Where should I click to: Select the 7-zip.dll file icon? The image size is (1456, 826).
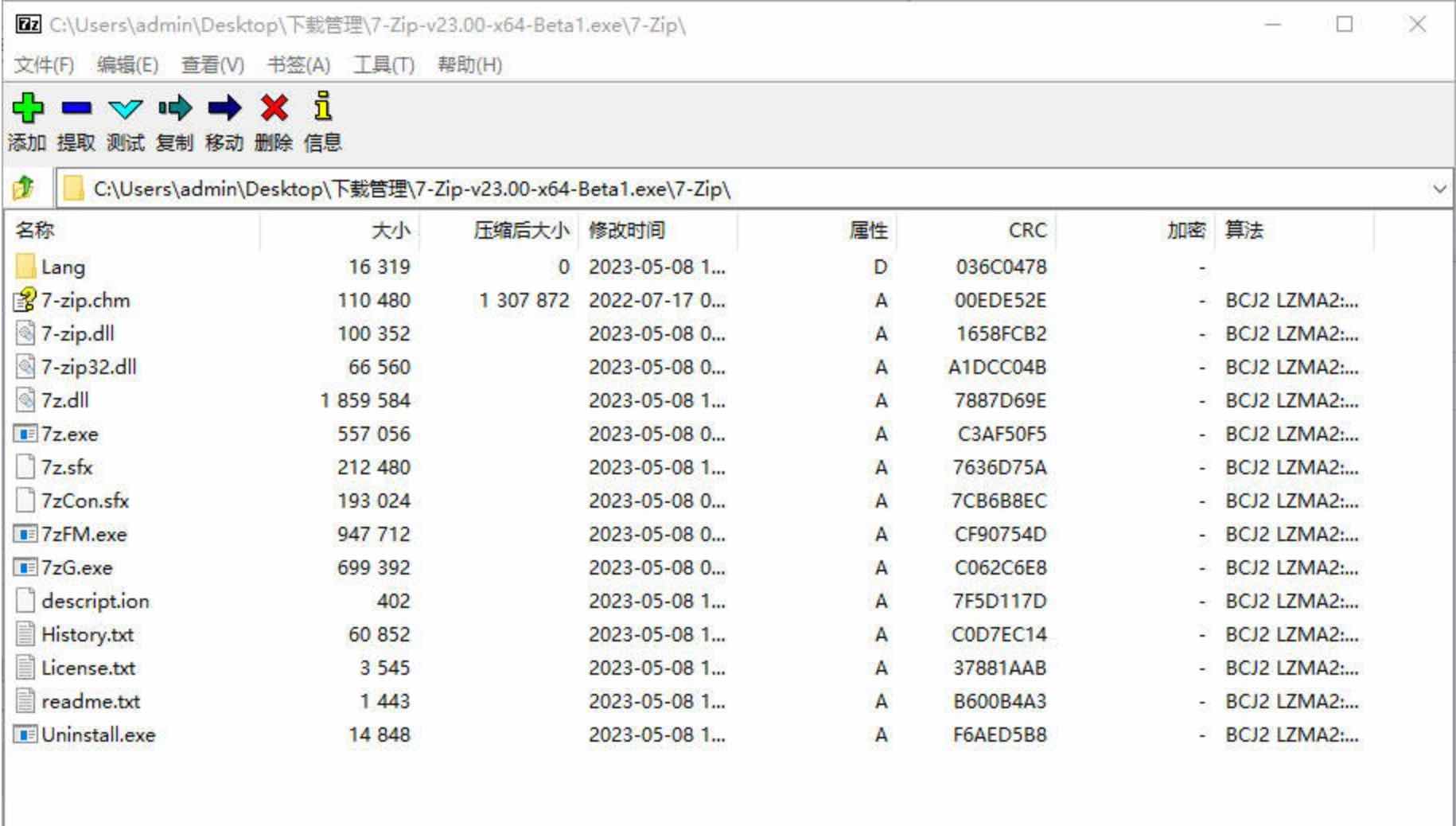pyautogui.click(x=25, y=333)
